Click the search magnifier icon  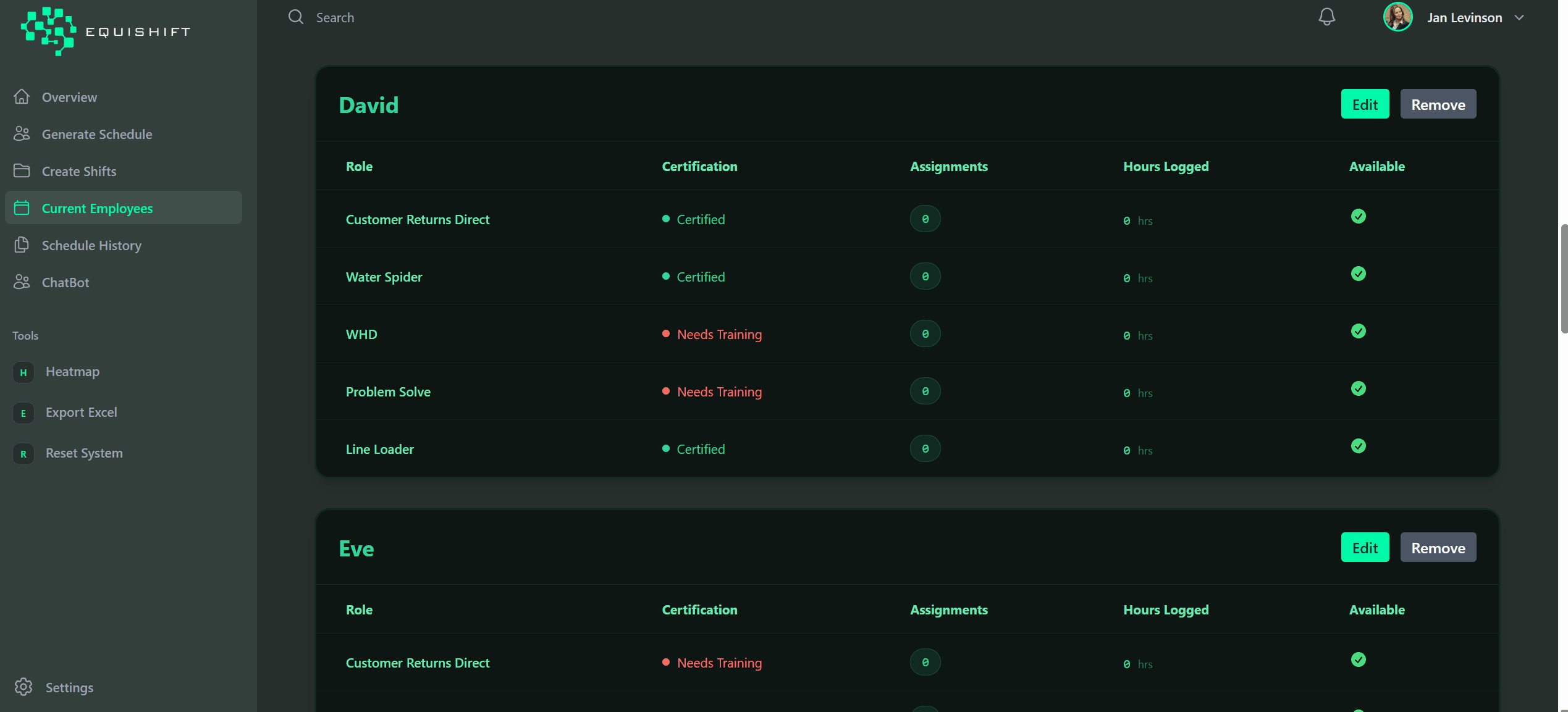pos(296,17)
